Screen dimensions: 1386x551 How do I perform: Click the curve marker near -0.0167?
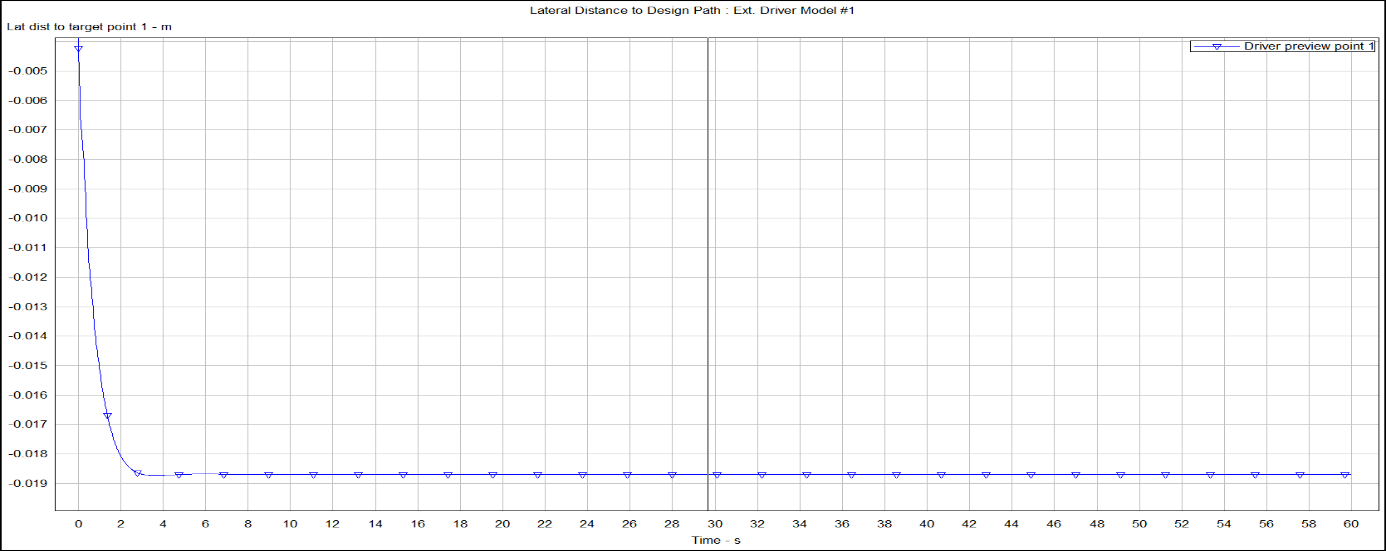click(107, 416)
